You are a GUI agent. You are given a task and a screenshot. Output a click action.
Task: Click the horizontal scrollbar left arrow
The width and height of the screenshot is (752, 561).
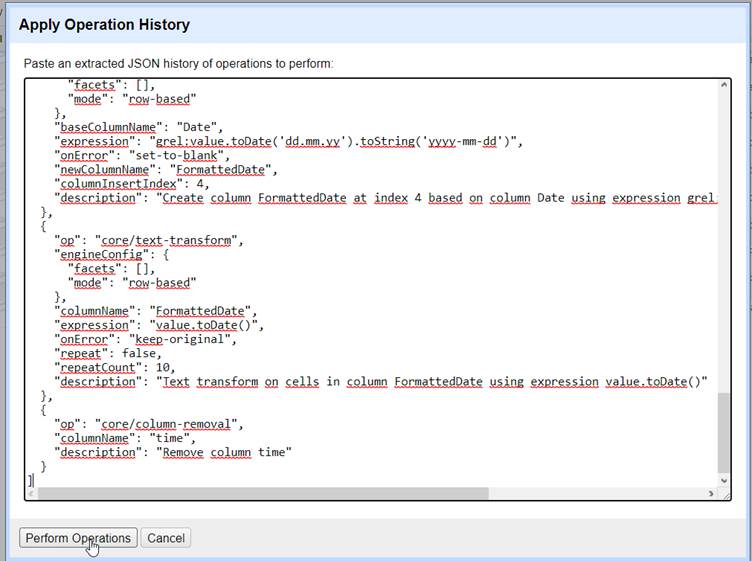[32, 493]
